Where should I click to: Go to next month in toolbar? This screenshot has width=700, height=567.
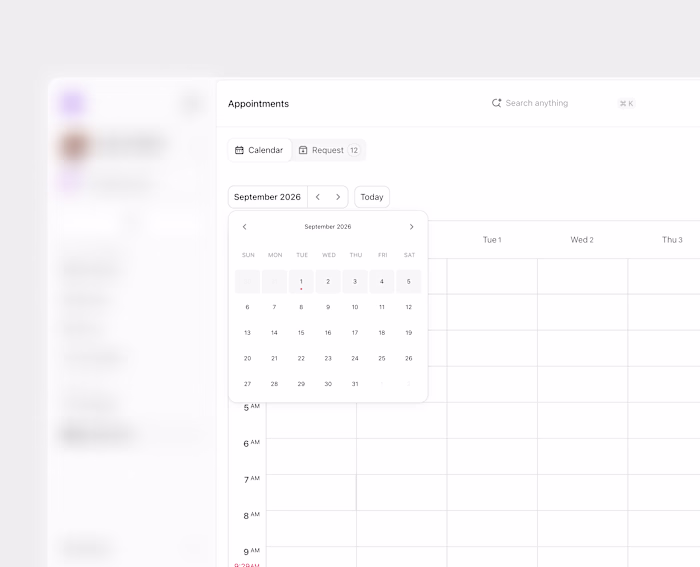point(338,197)
